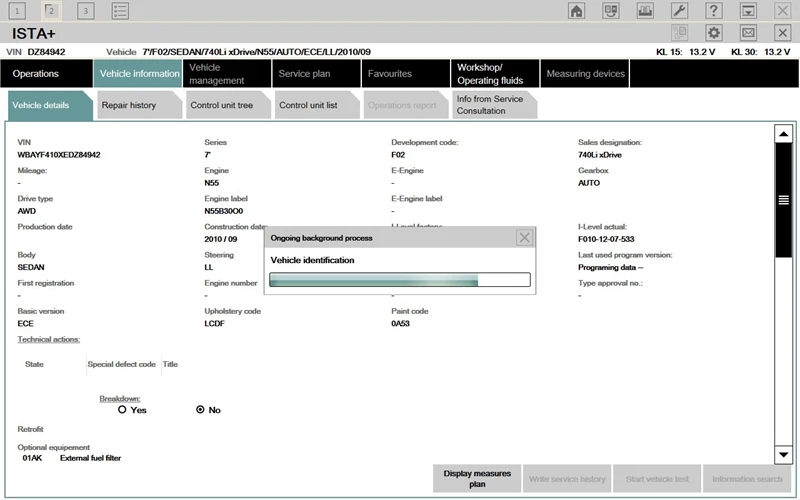The image size is (800, 500).
Task: Click the Information search button
Action: 747,479
